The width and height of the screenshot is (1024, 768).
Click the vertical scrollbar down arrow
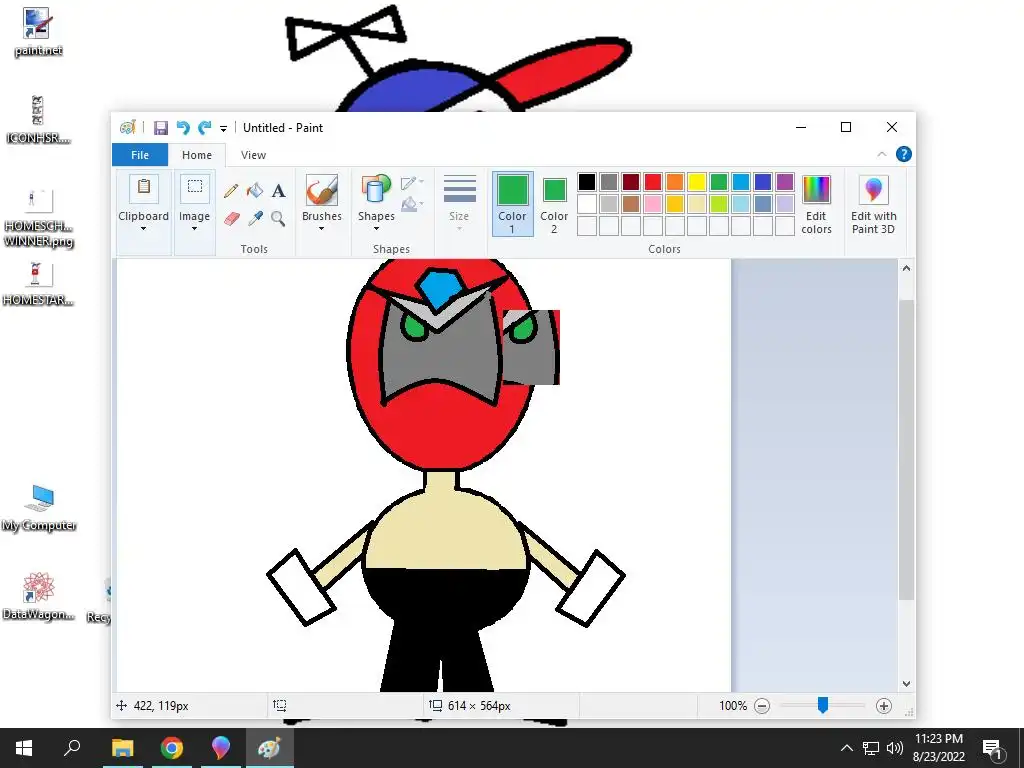906,684
